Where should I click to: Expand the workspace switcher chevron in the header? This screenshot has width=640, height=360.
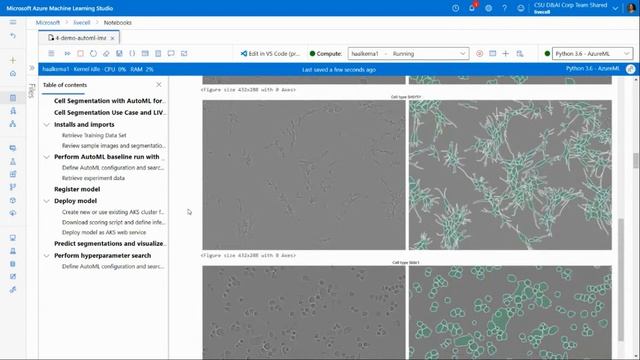point(615,9)
